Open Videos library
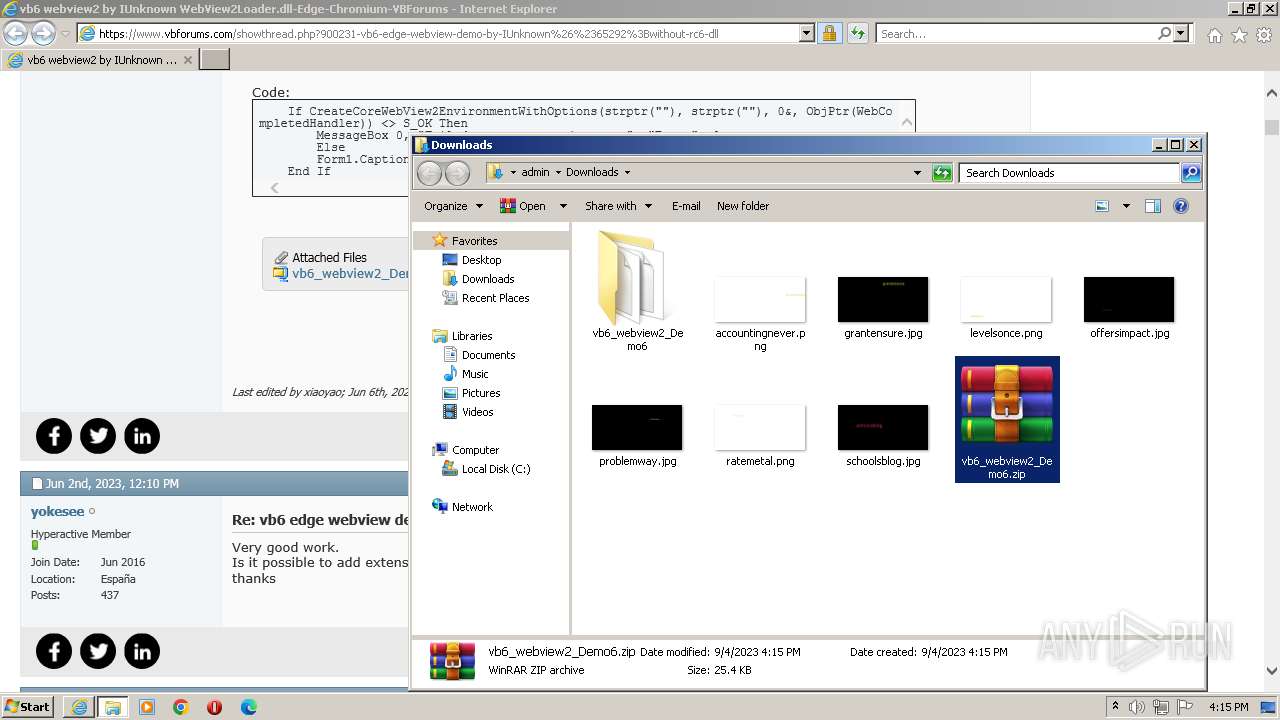1280x720 pixels. click(x=477, y=412)
